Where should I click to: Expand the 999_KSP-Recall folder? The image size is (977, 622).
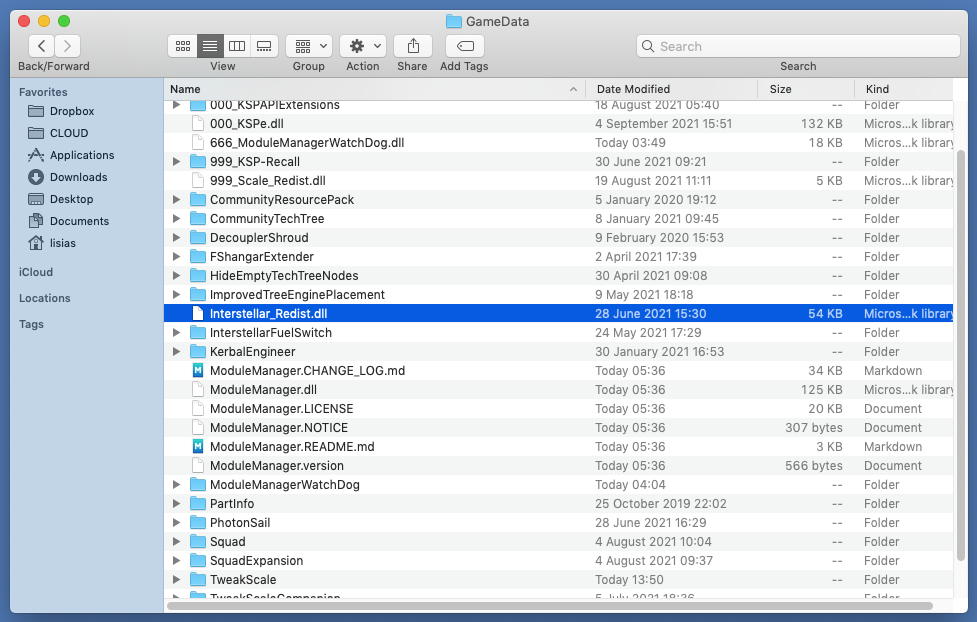[176, 161]
